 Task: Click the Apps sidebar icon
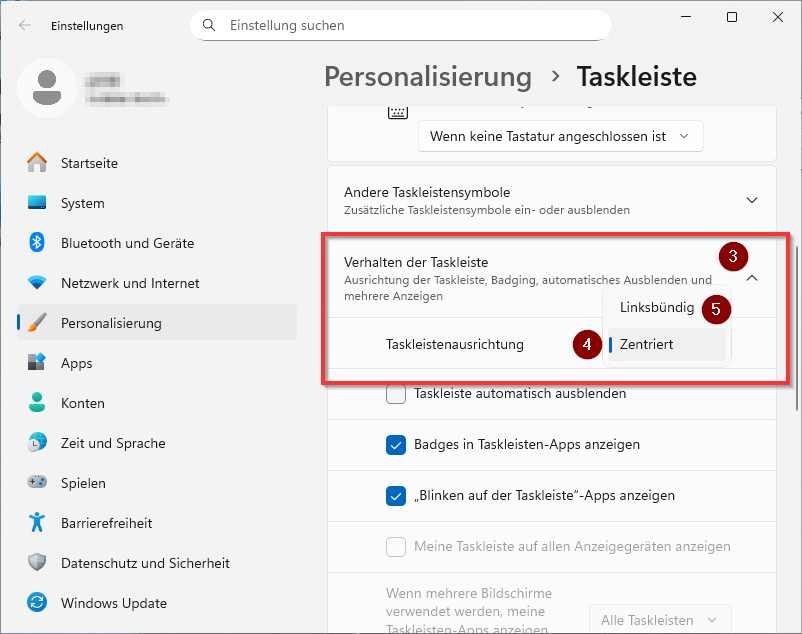pyautogui.click(x=37, y=363)
